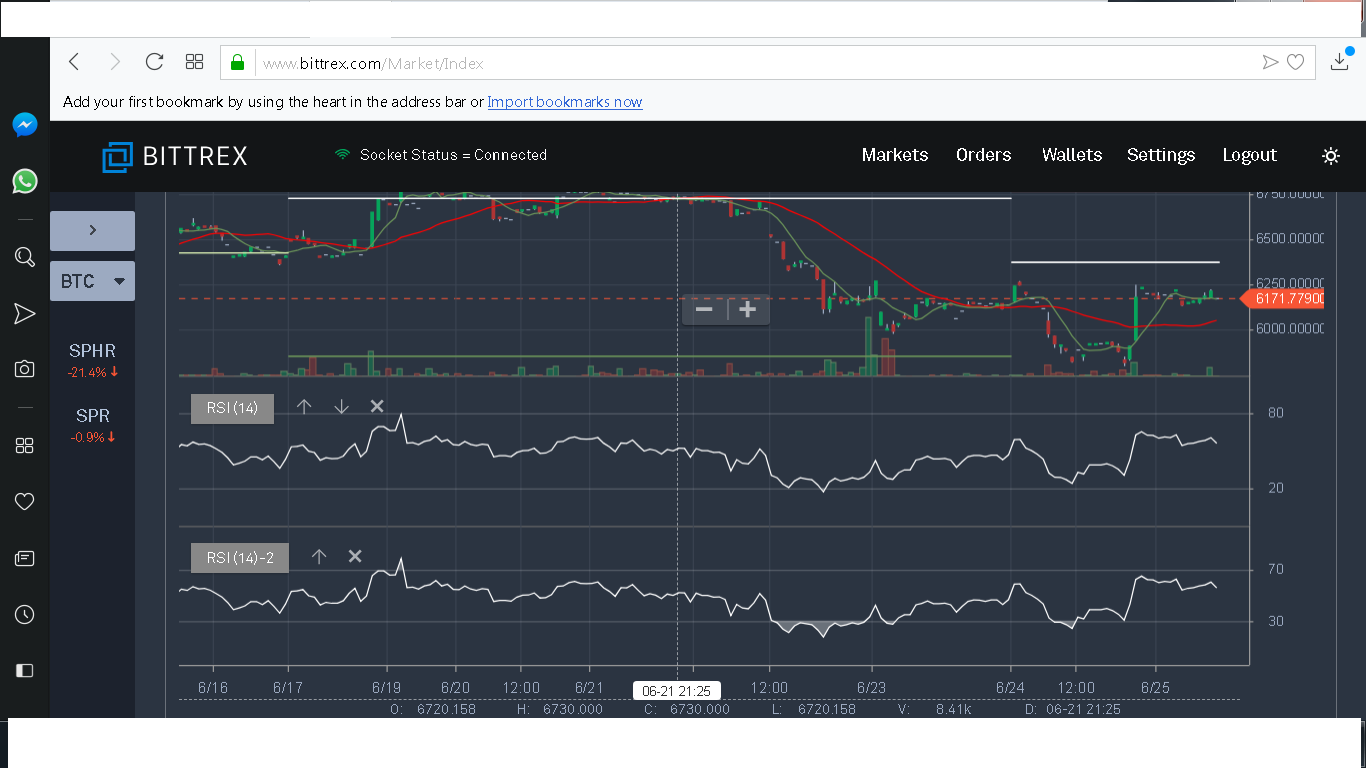Click the 30 level on second RSI axis

tap(1276, 622)
